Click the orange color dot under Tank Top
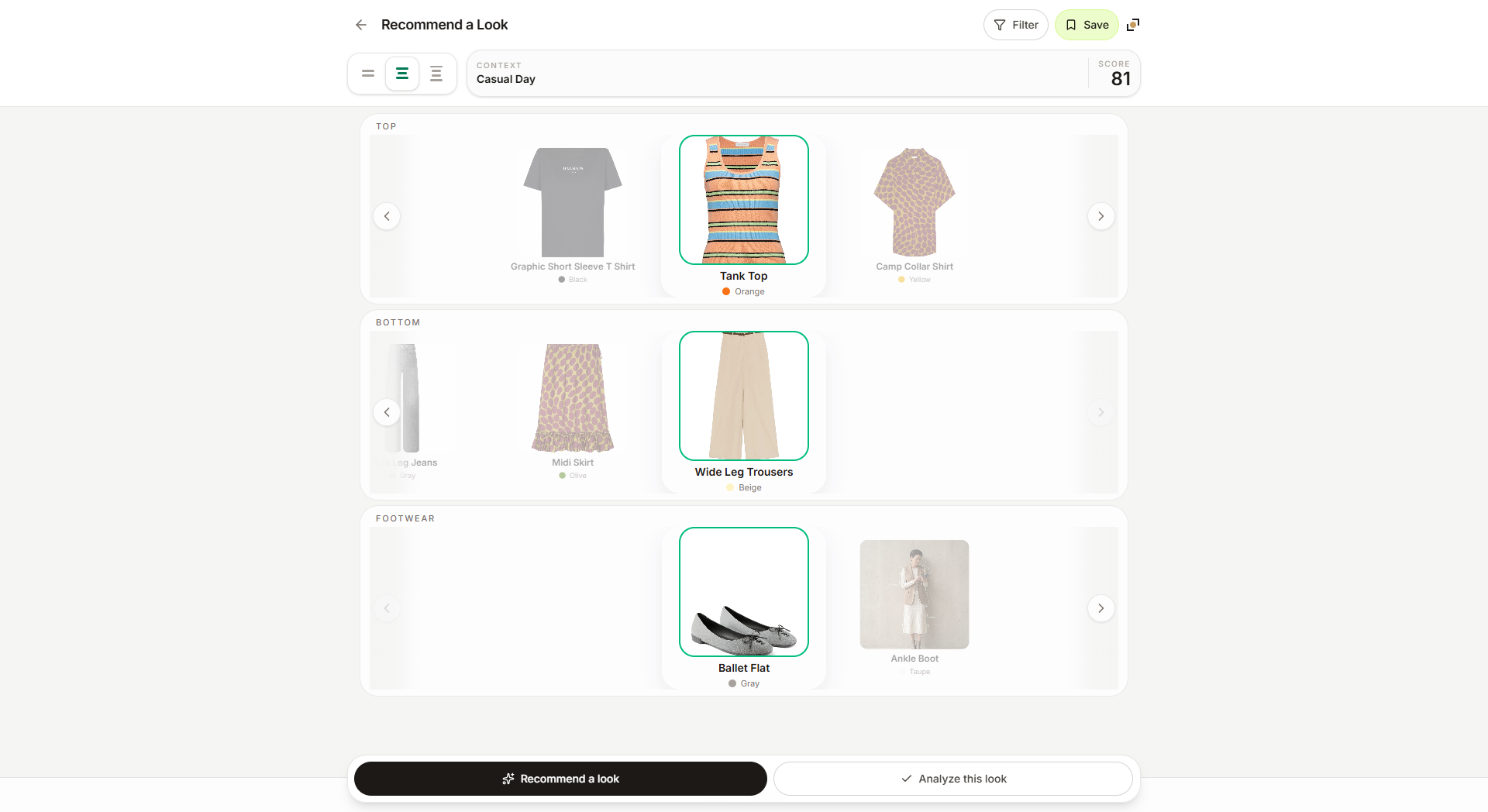 (725, 292)
